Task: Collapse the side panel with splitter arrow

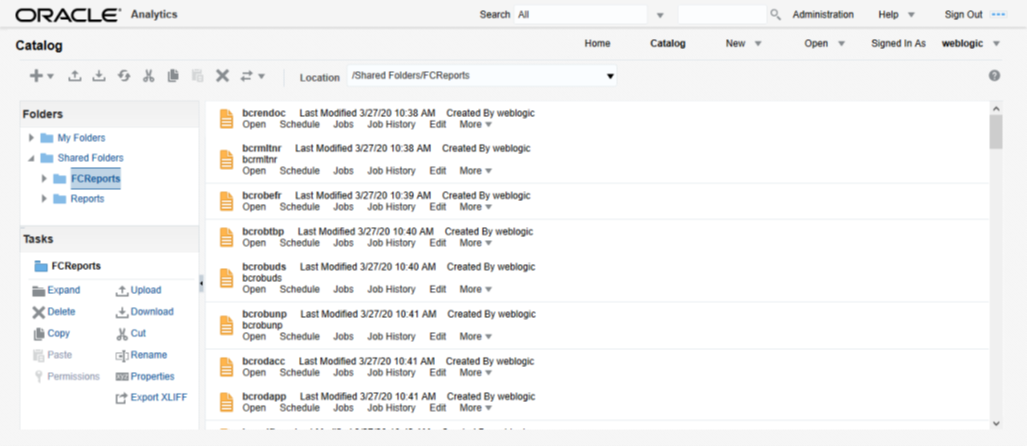Action: coord(201,283)
